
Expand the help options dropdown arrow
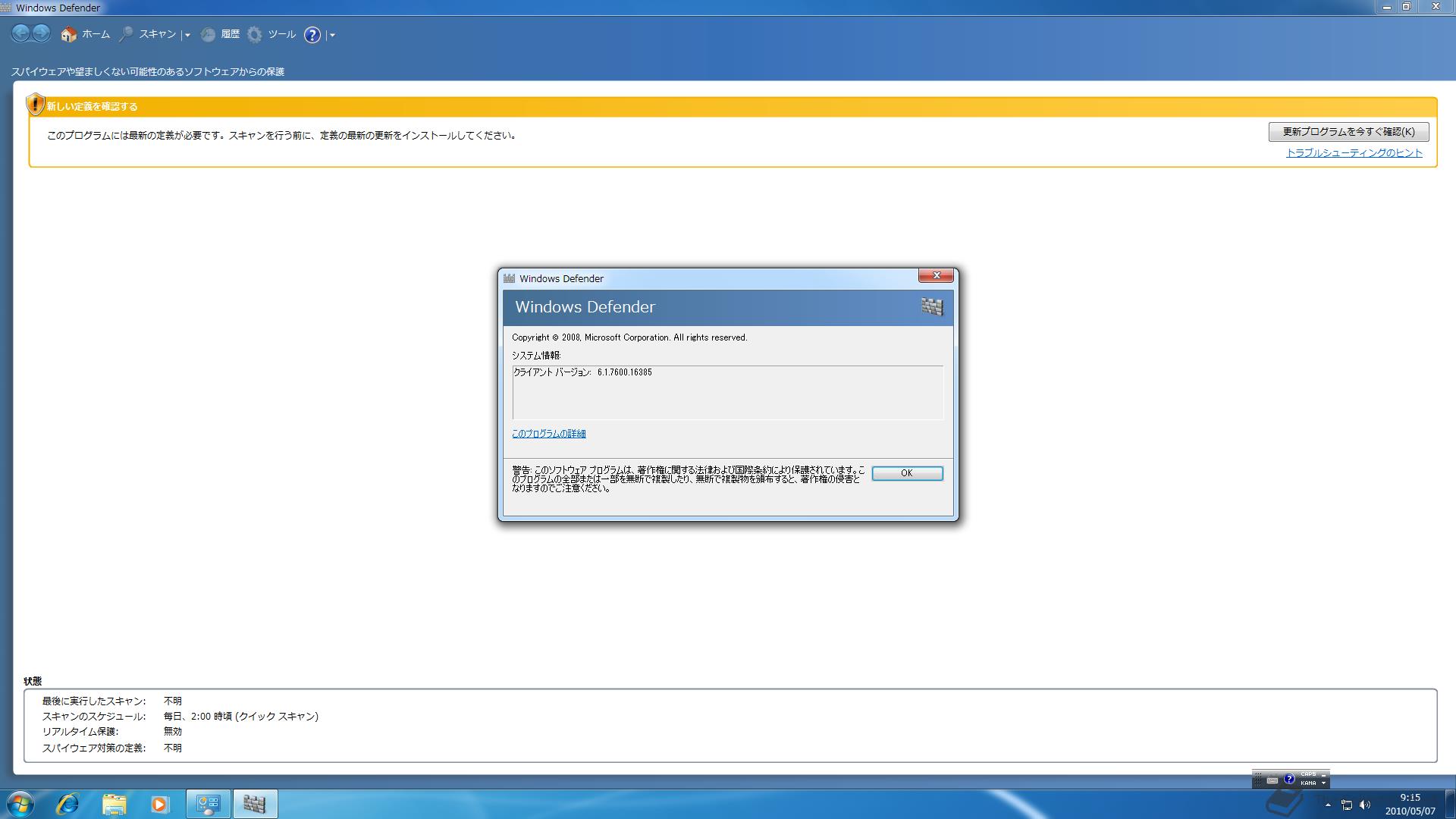point(332,35)
